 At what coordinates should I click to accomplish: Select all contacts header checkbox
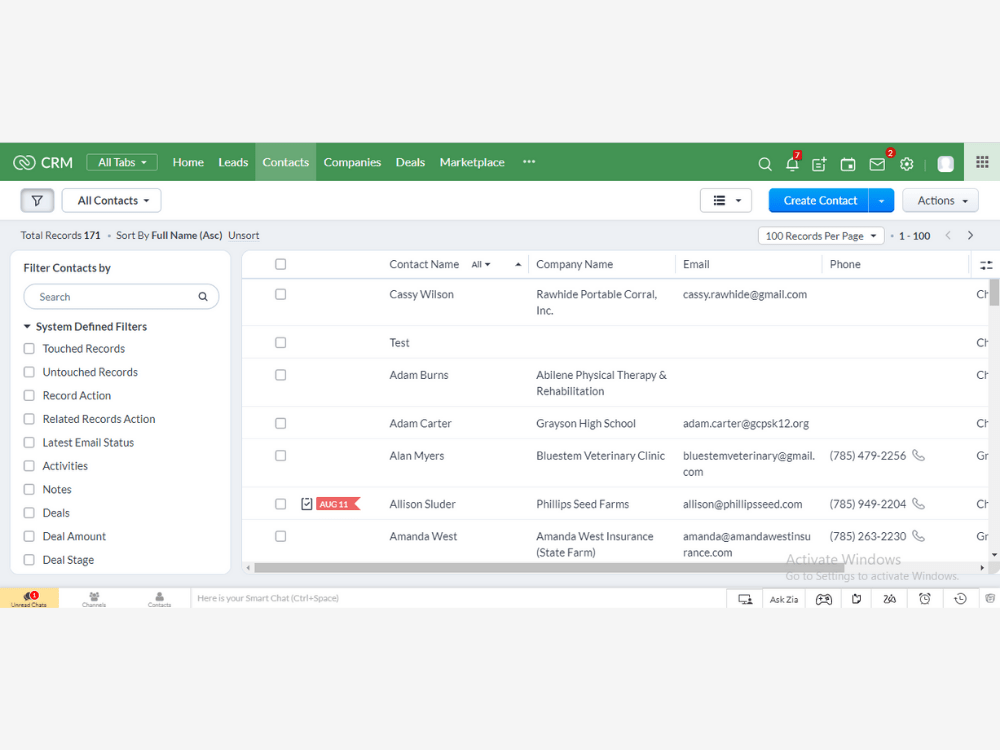point(281,264)
